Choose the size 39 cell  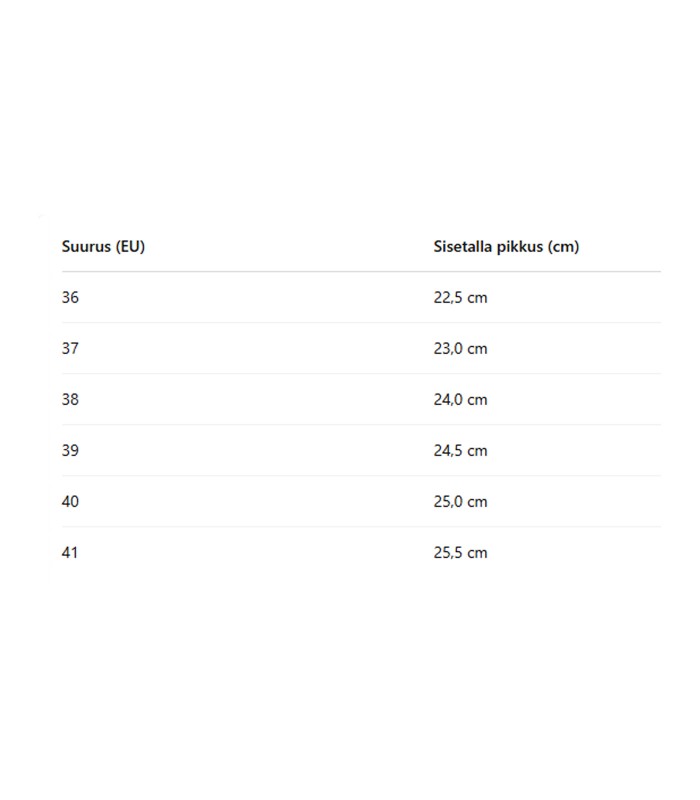pos(70,451)
